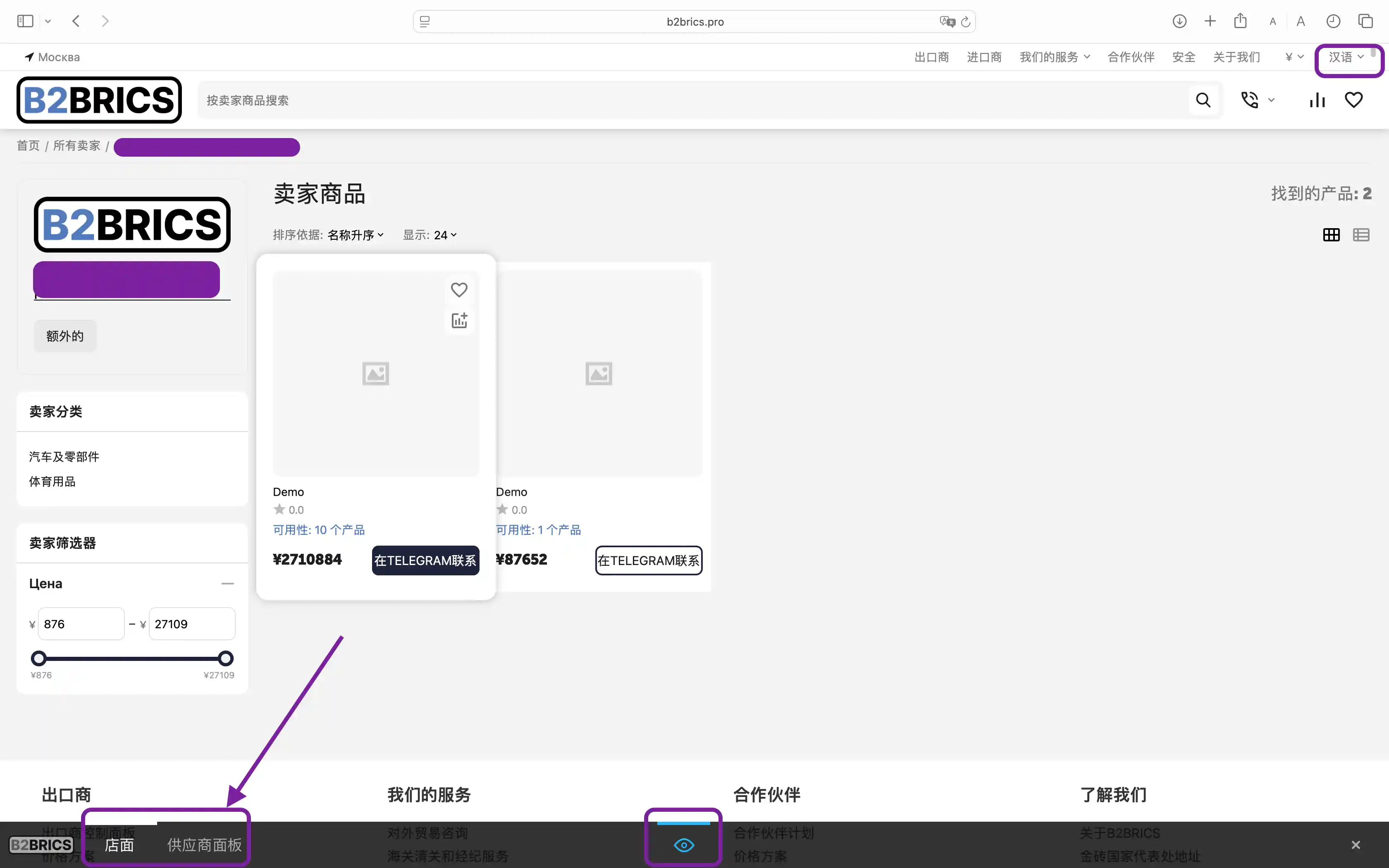The width and height of the screenshot is (1389, 868).
Task: Go forward to next page
Action: pyautogui.click(x=105, y=21)
